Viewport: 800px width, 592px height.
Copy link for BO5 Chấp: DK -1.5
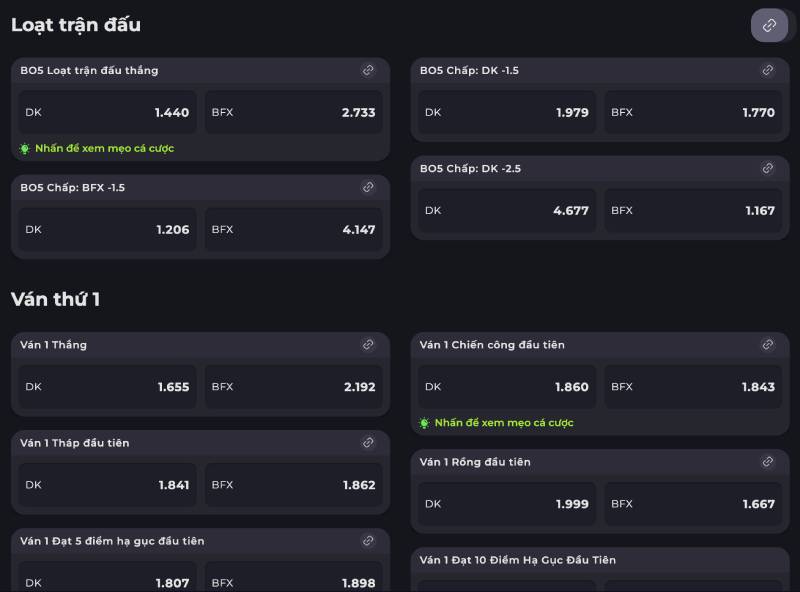pyautogui.click(x=767, y=70)
